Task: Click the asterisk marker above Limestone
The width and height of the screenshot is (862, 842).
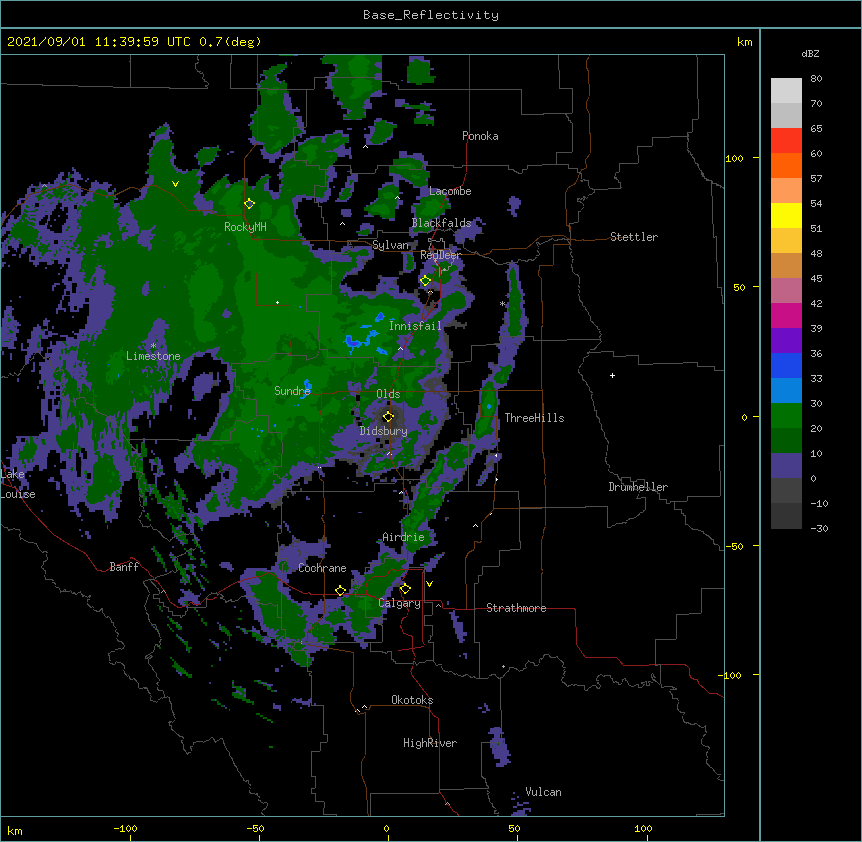Action: point(153,346)
